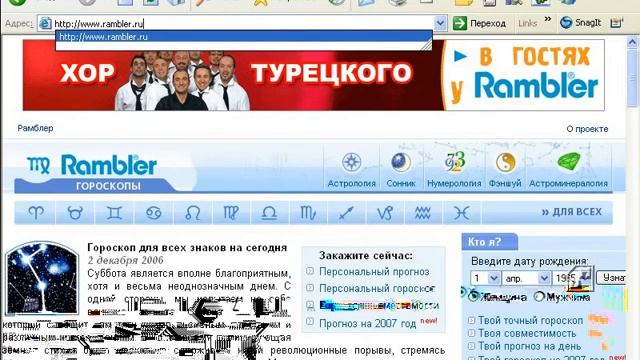Expand the Links toolbar chevron
The image size is (640, 360).
(x=548, y=19)
